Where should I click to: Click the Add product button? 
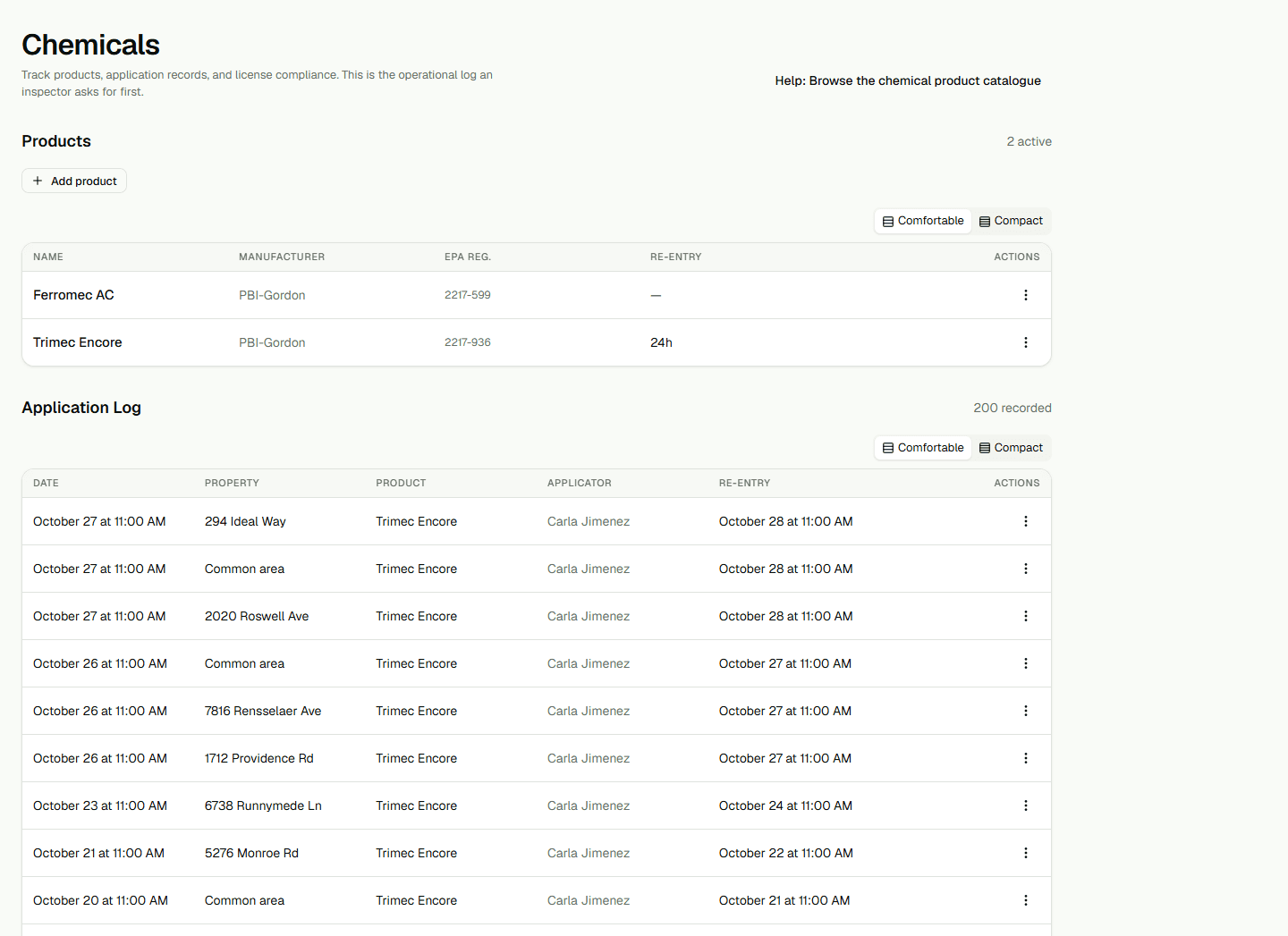pos(74,181)
